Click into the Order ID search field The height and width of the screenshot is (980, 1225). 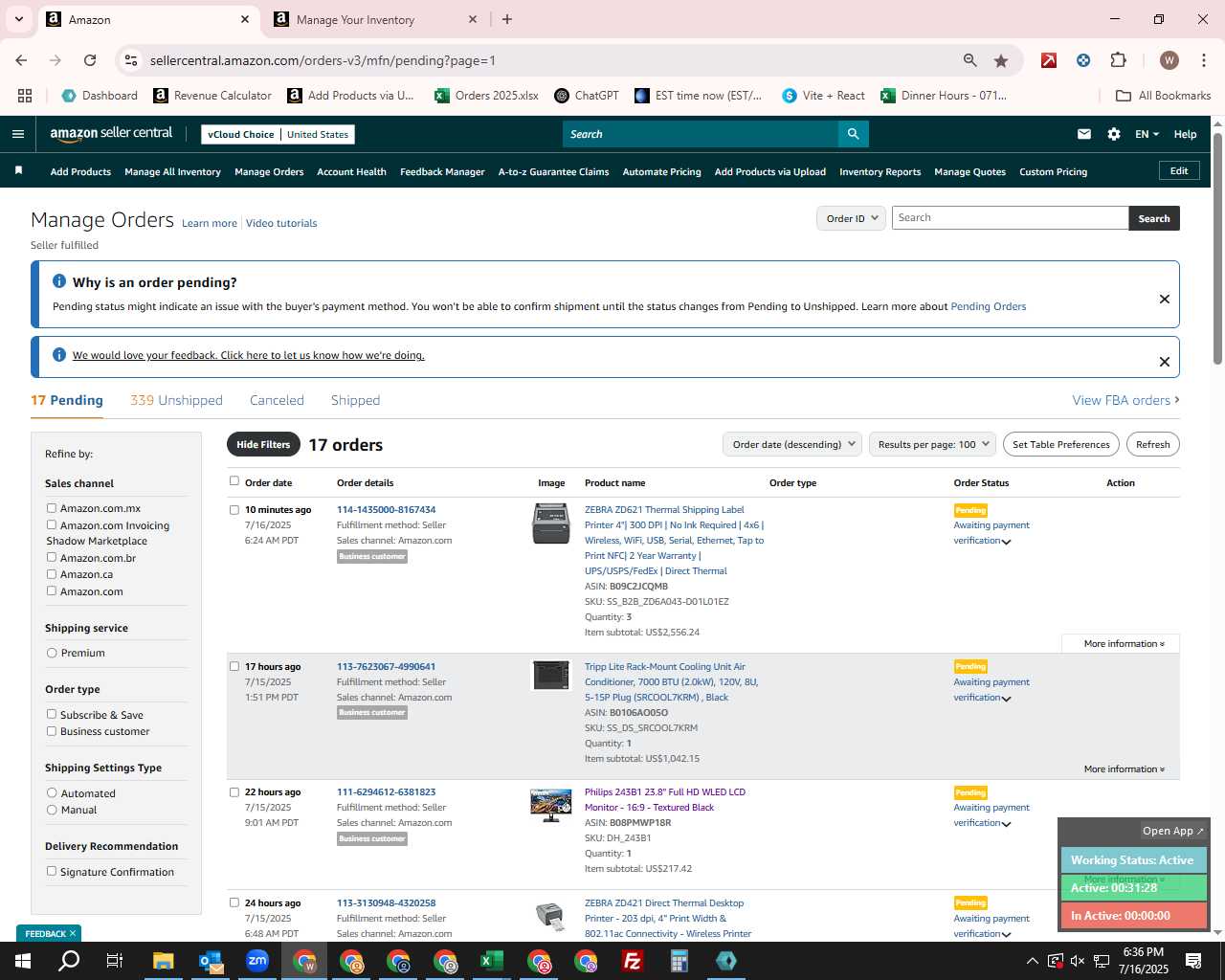[1010, 218]
